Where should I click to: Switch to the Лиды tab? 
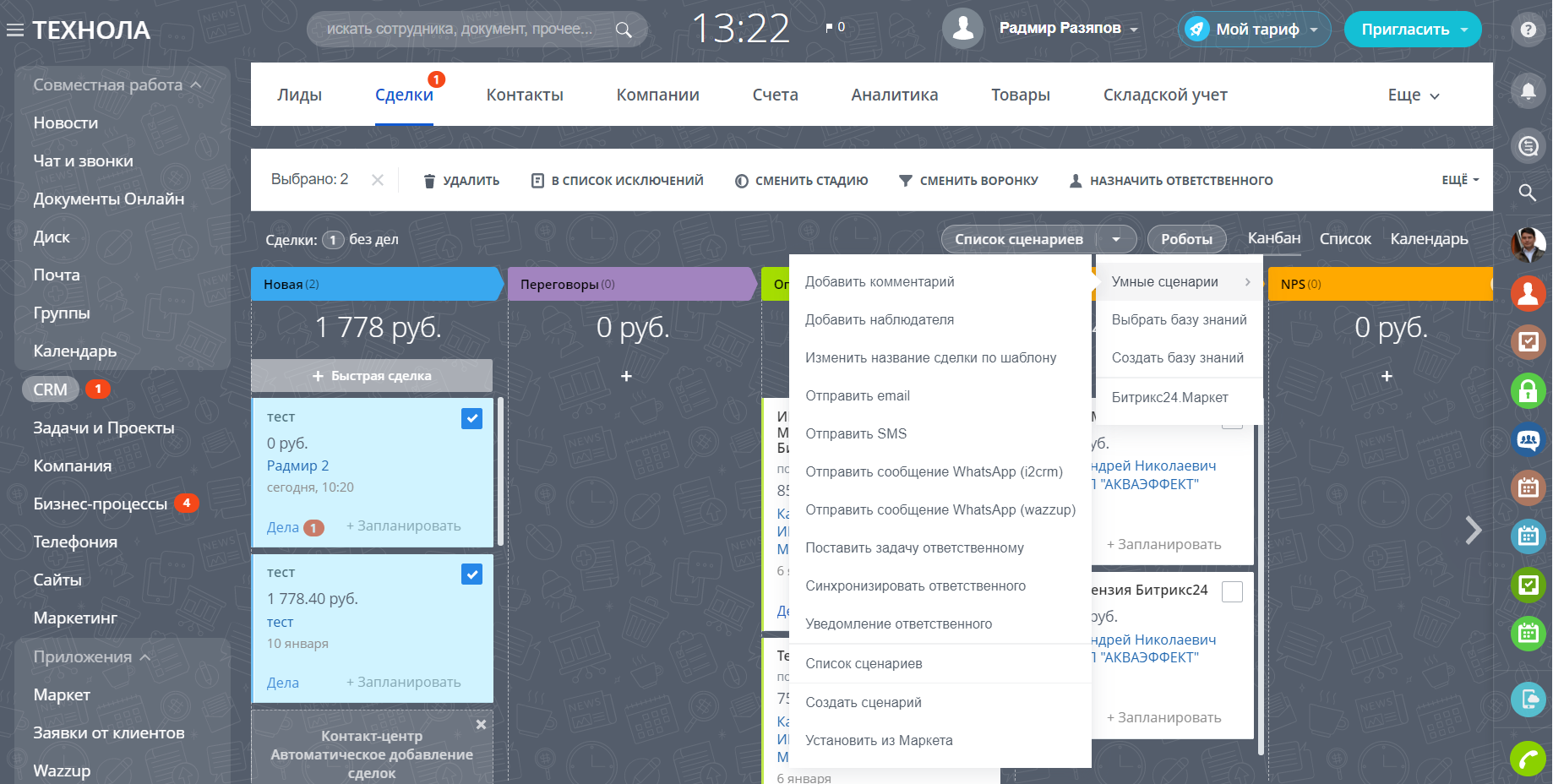pyautogui.click(x=299, y=95)
